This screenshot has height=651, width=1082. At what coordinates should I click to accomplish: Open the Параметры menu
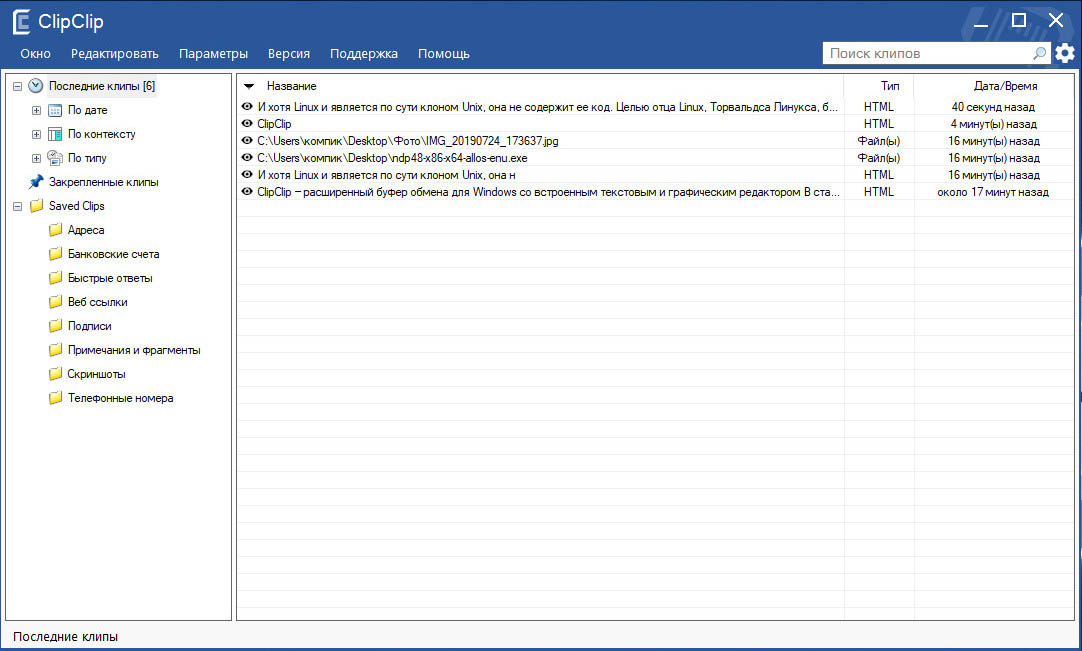pos(213,54)
